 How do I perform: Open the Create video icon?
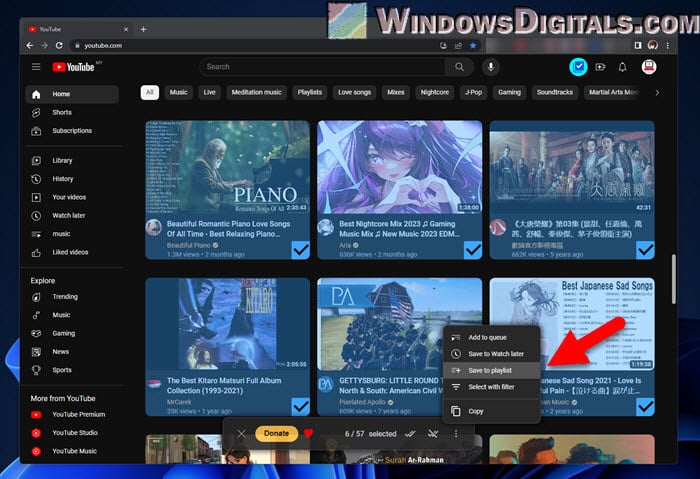tap(600, 67)
